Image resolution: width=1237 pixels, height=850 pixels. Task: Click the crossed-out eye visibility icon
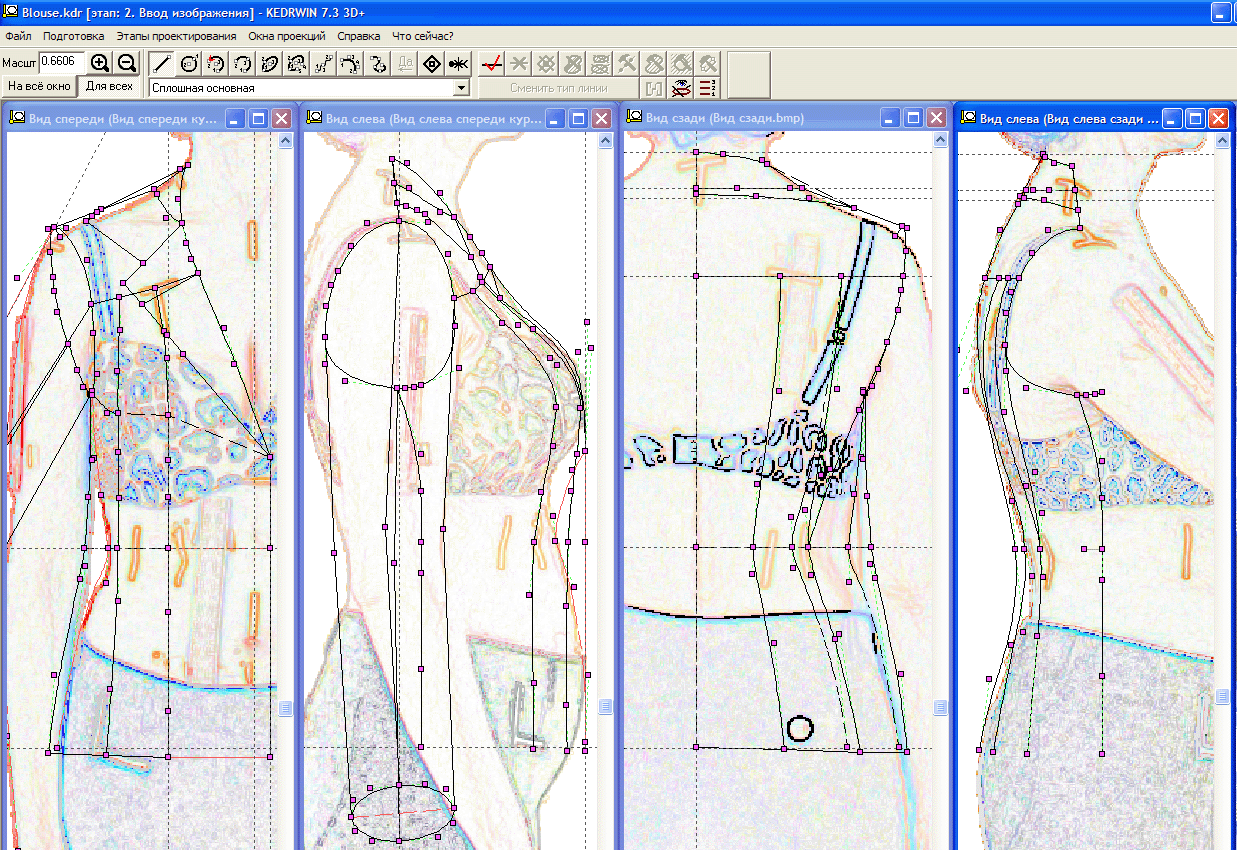point(681,88)
